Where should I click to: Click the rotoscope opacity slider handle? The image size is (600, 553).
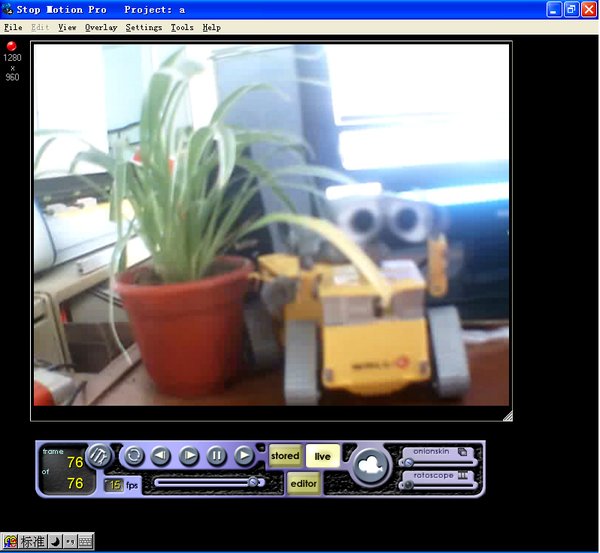[408, 486]
